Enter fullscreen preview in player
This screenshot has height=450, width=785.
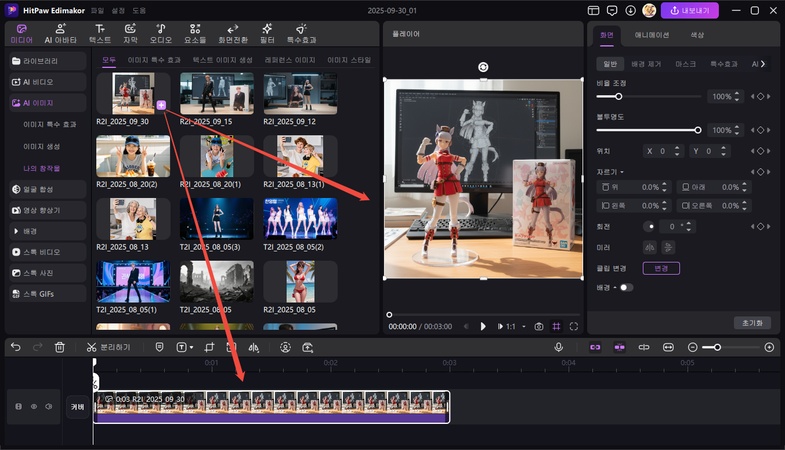pyautogui.click(x=574, y=326)
